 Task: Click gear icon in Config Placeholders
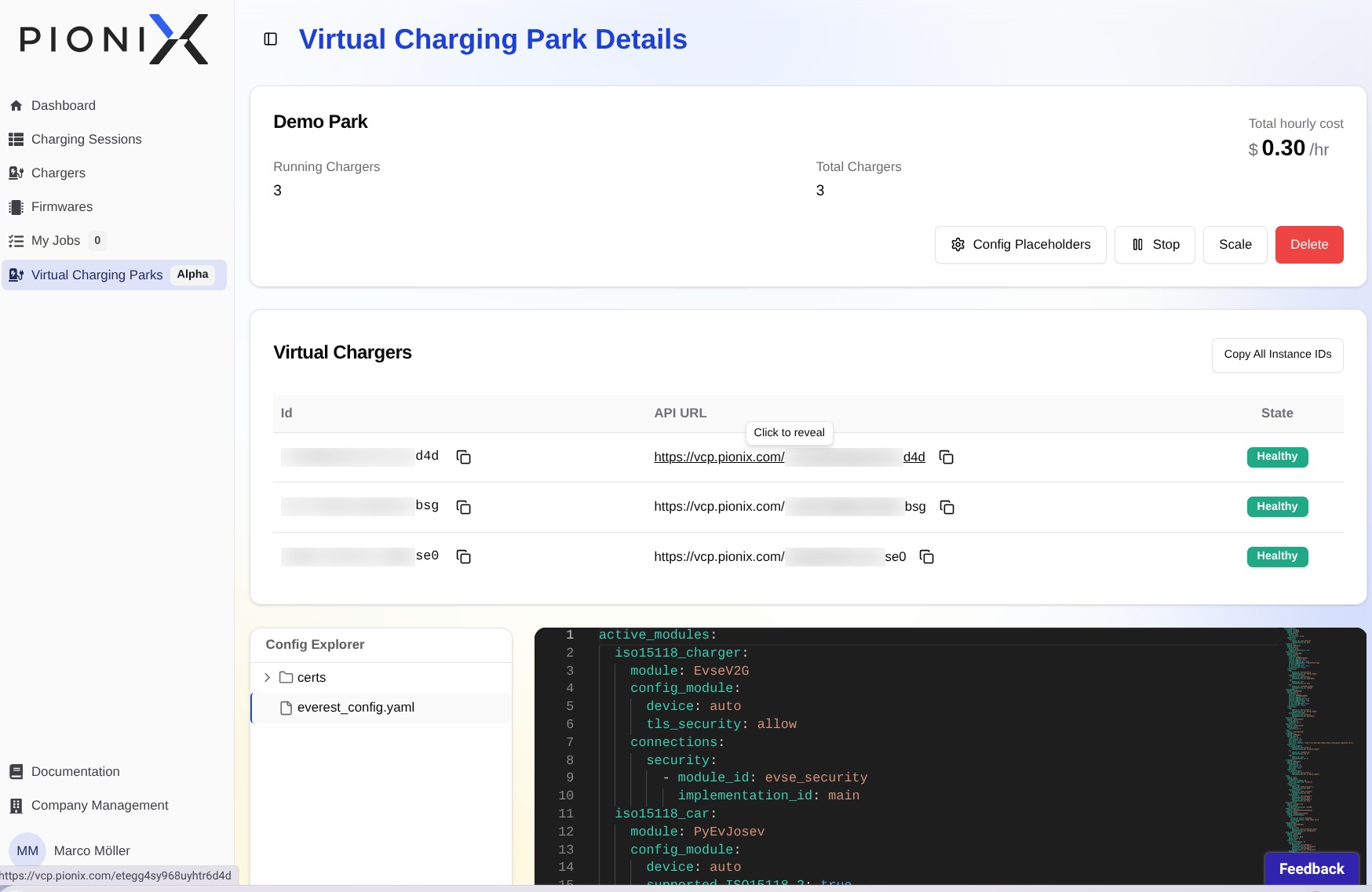pyautogui.click(x=958, y=245)
